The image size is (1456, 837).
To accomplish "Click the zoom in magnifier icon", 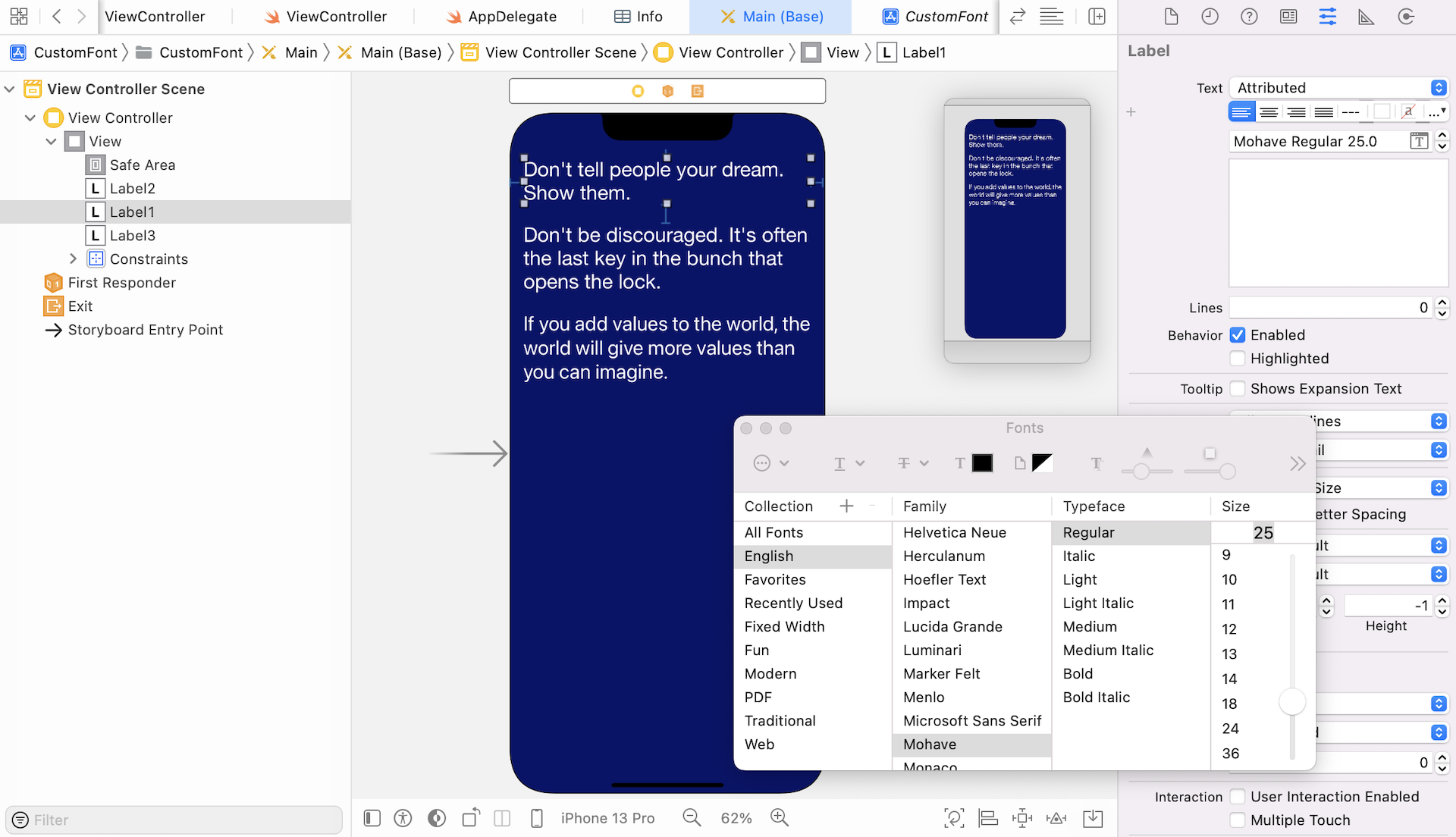I will coord(779,817).
